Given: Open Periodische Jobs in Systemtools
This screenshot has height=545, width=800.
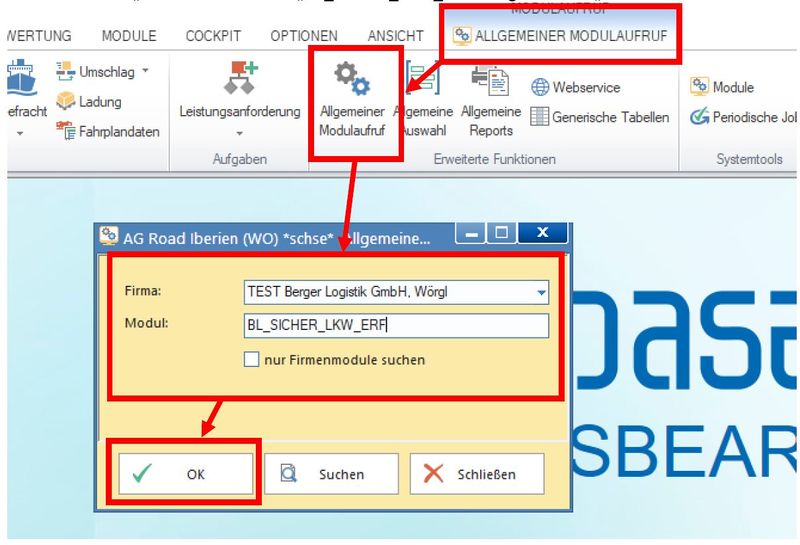Looking at the screenshot, I should pyautogui.click(x=743, y=117).
